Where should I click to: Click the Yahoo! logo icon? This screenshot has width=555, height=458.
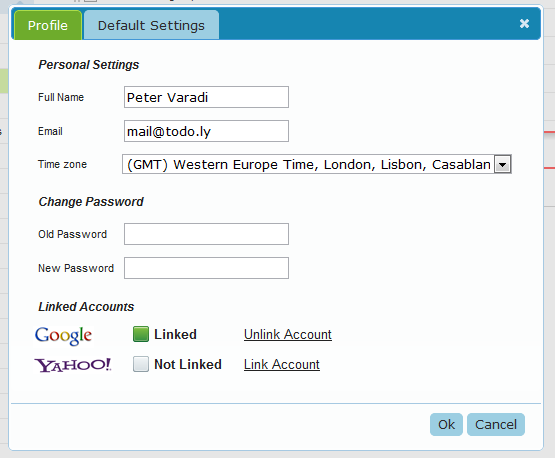click(73, 365)
